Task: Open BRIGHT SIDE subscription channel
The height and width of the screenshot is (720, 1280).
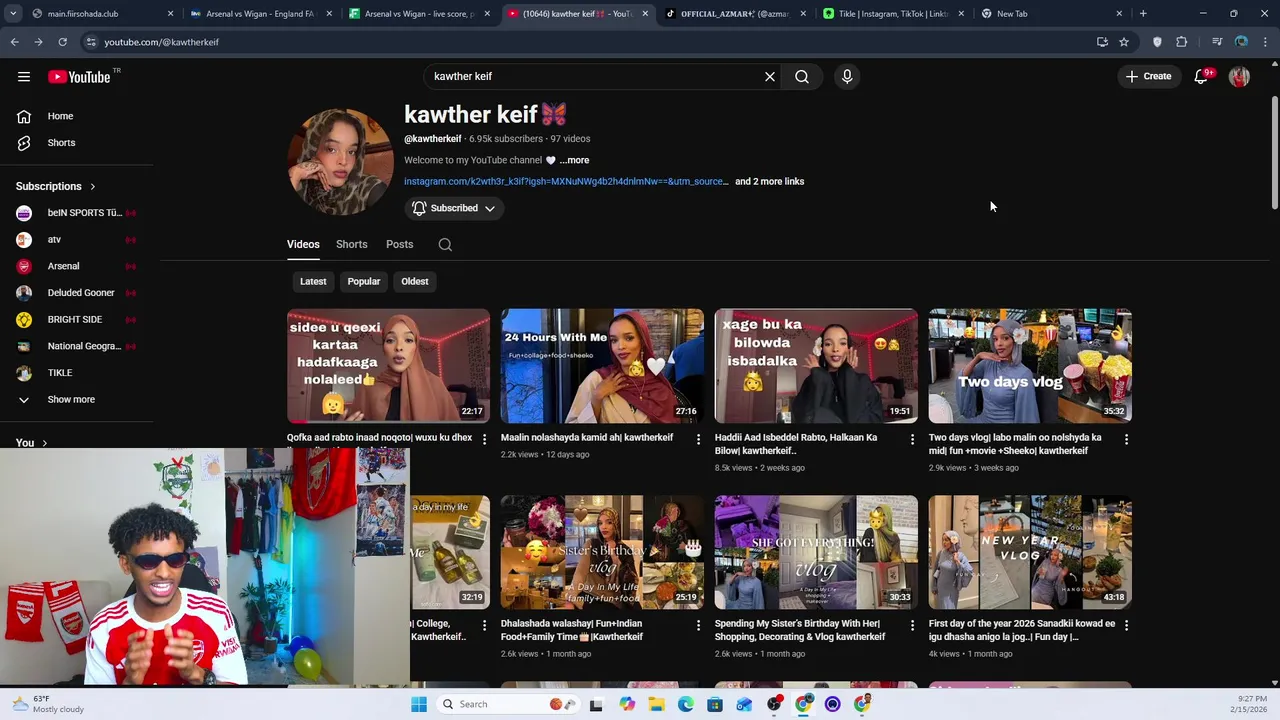Action: pyautogui.click(x=78, y=320)
